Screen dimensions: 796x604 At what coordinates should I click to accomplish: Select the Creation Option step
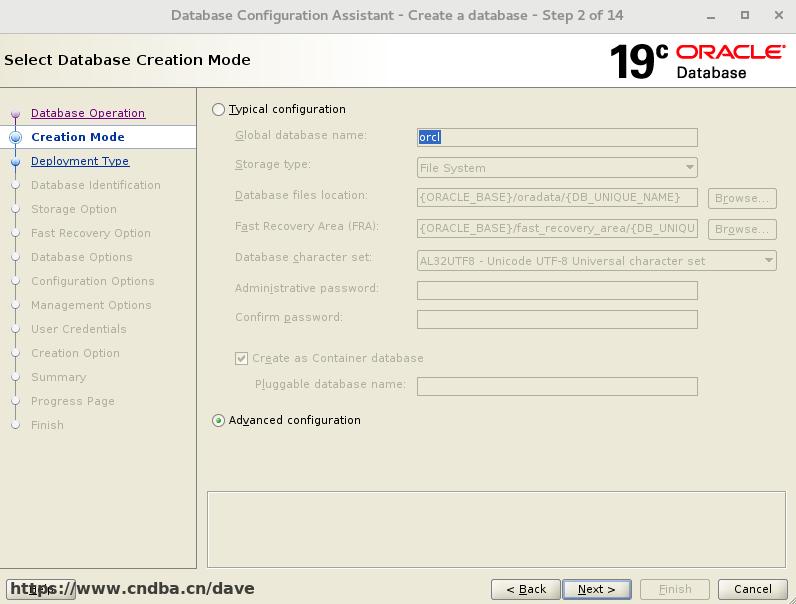click(75, 353)
